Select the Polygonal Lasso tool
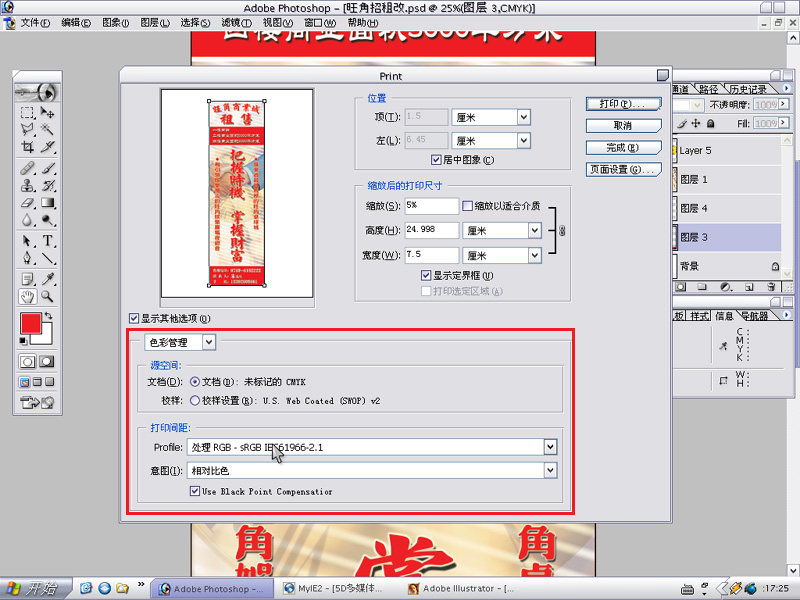The image size is (800, 600). coord(27,130)
